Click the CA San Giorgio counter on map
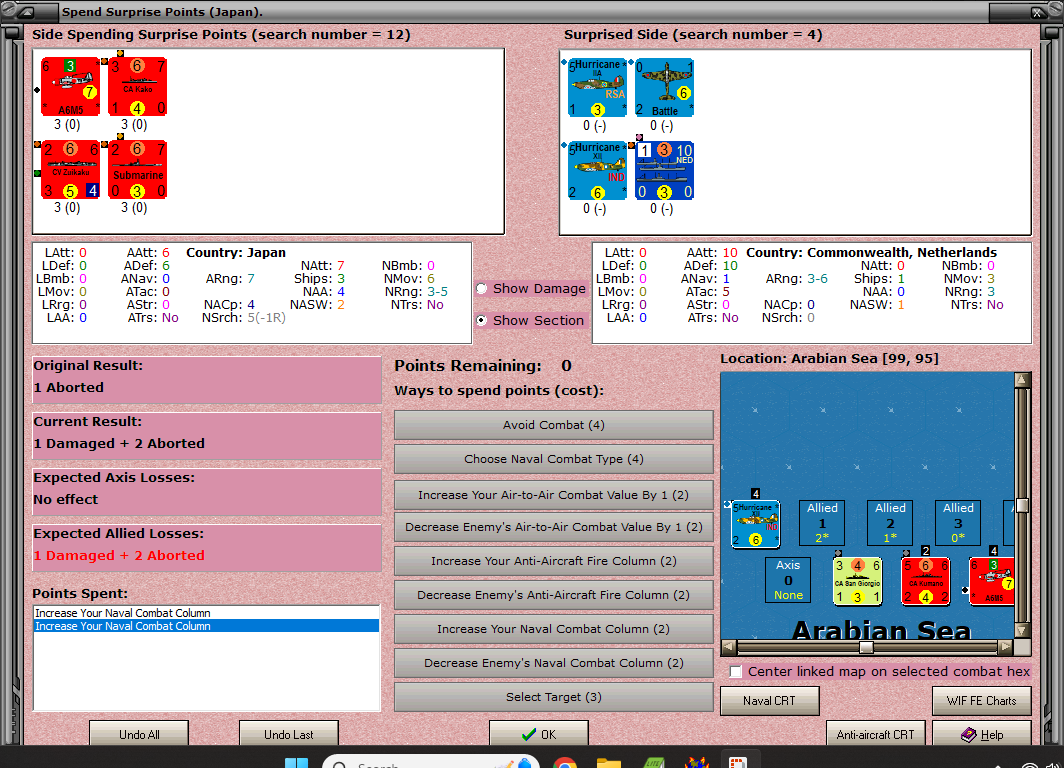1064x768 pixels. pyautogui.click(x=857, y=581)
